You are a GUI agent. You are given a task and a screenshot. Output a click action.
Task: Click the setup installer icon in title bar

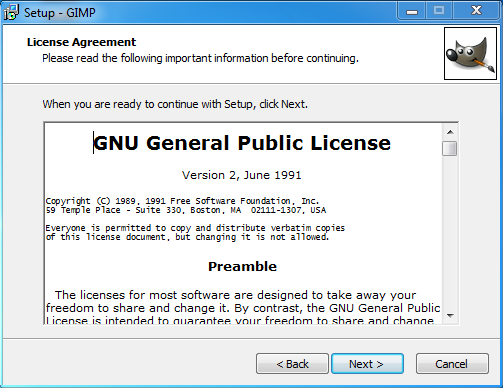point(11,13)
